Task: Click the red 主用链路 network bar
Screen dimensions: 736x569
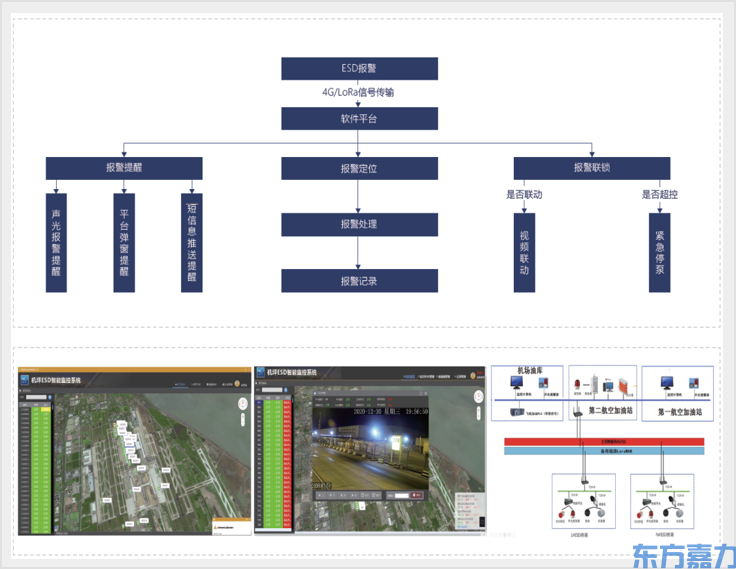Action: point(605,441)
